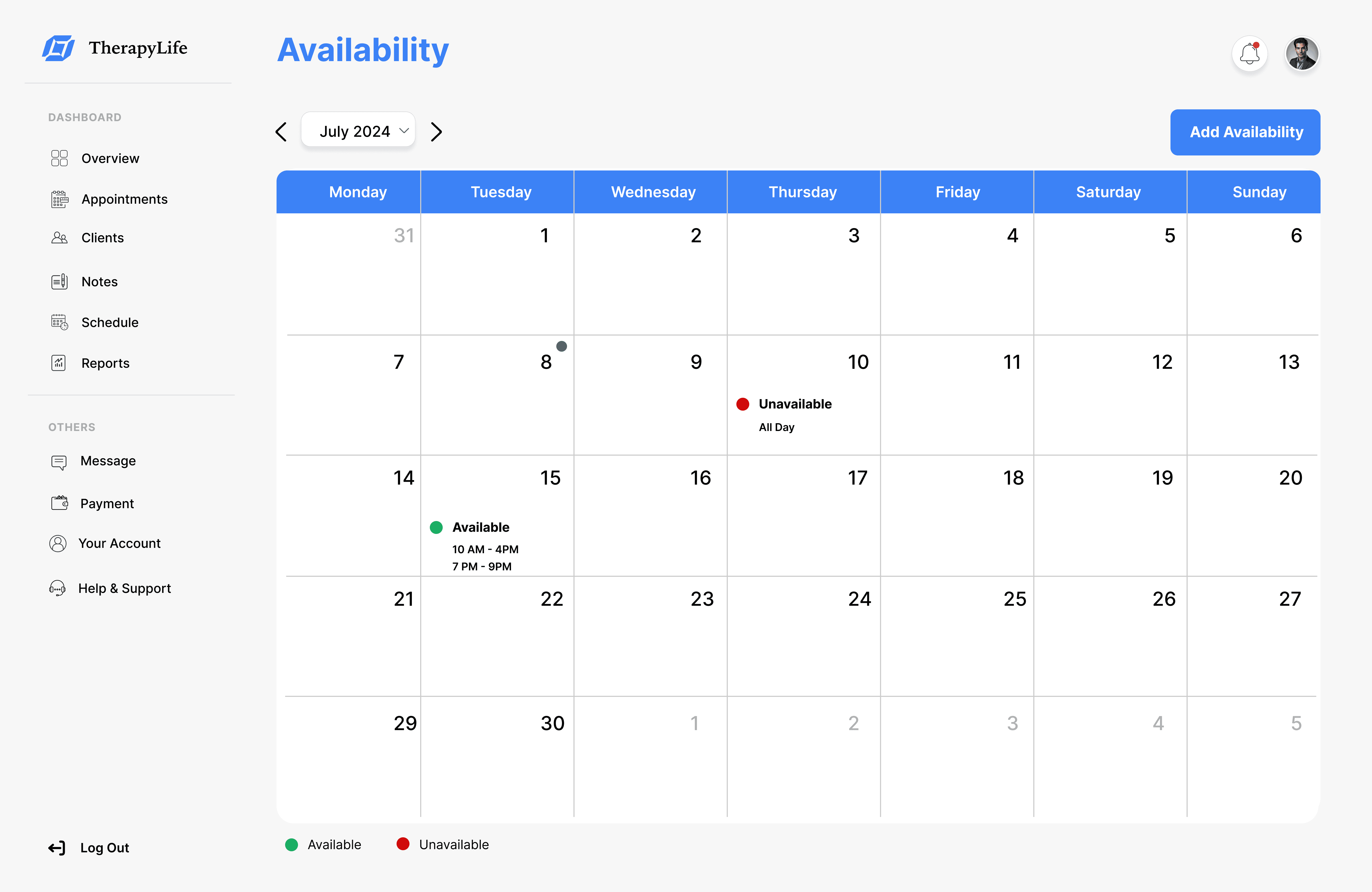
Task: Click the All Day label on July 10
Action: 777,427
